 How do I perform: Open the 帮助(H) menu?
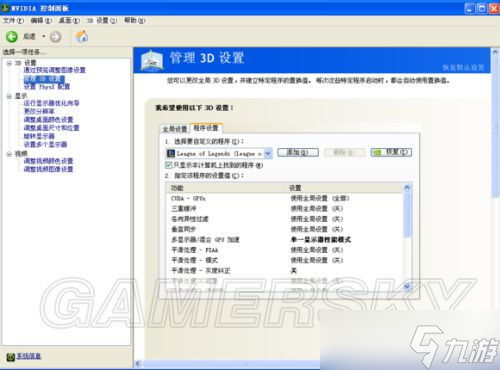pyautogui.click(x=135, y=21)
